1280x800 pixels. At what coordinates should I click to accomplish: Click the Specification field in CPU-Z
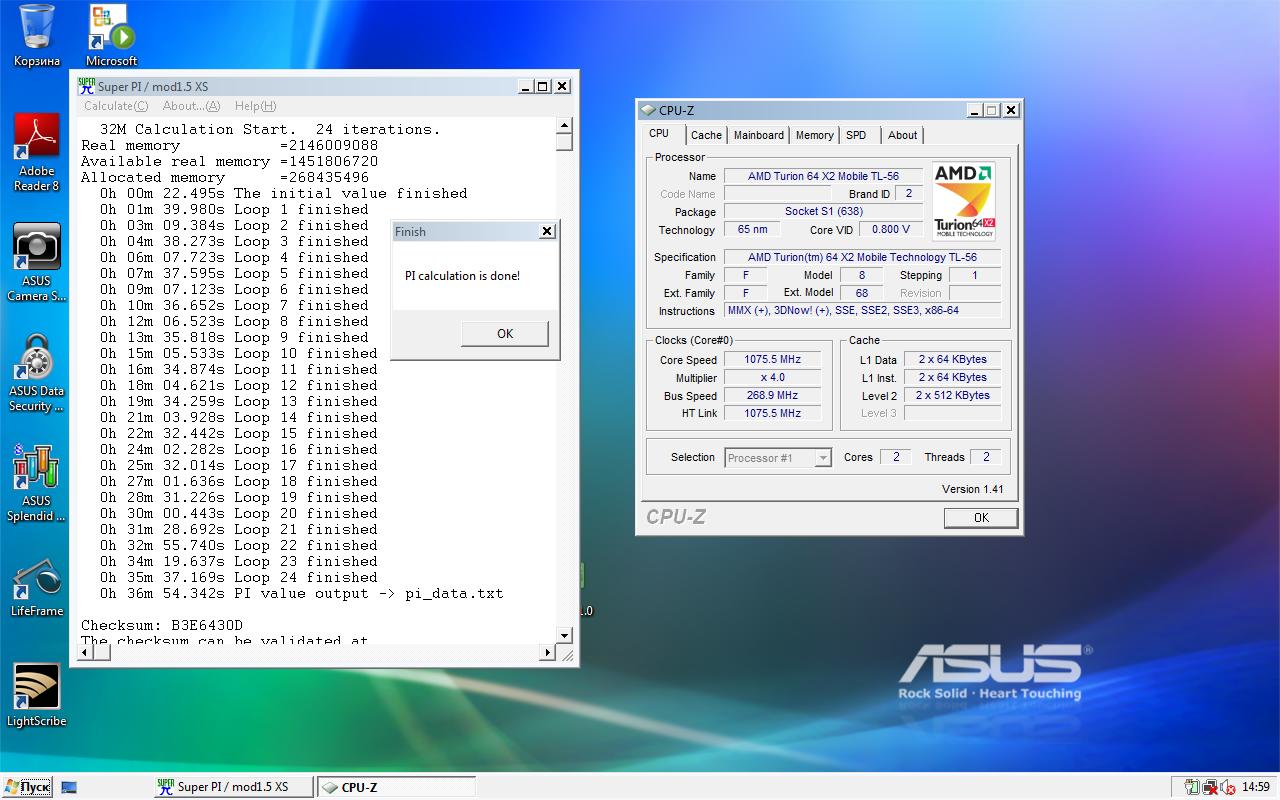(x=862, y=257)
